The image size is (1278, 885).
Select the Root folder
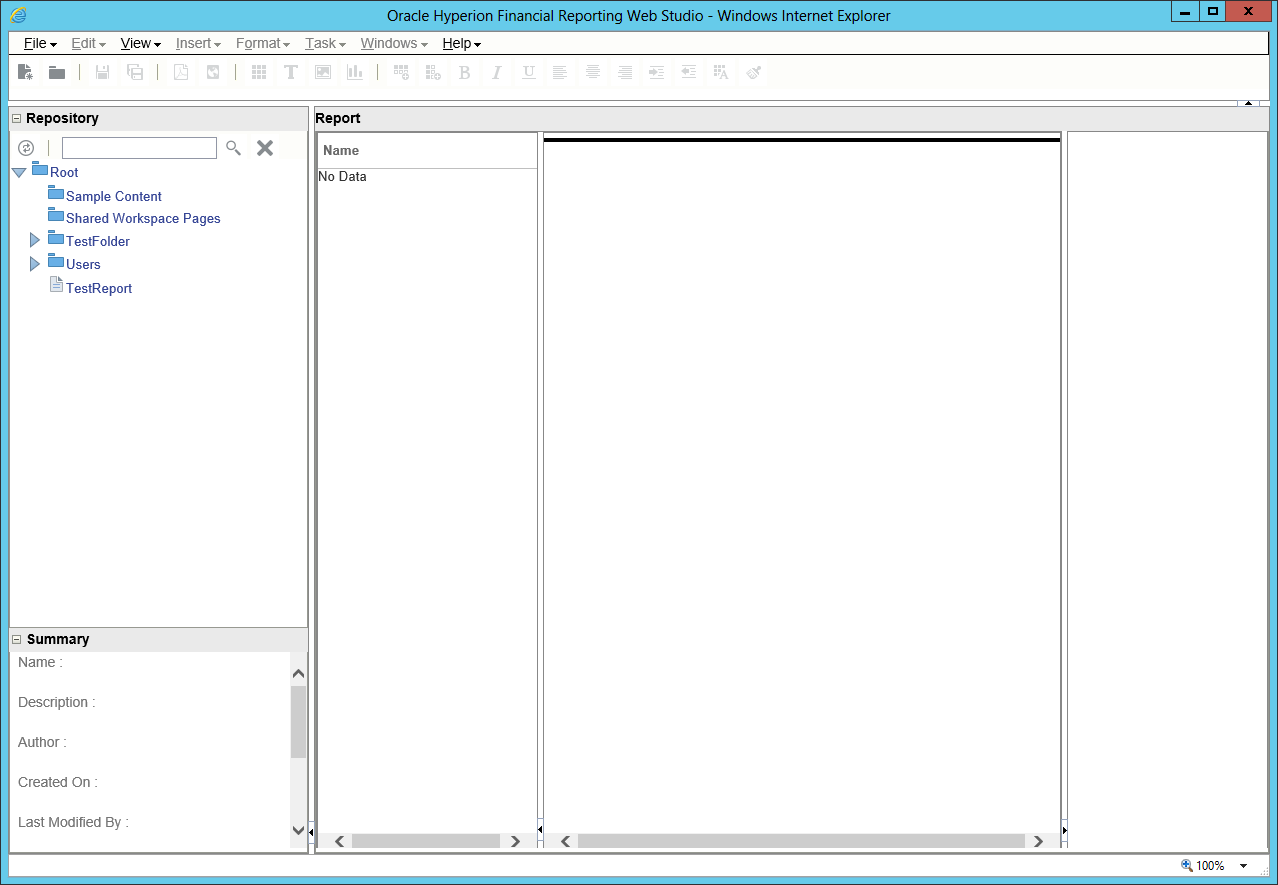coord(64,172)
